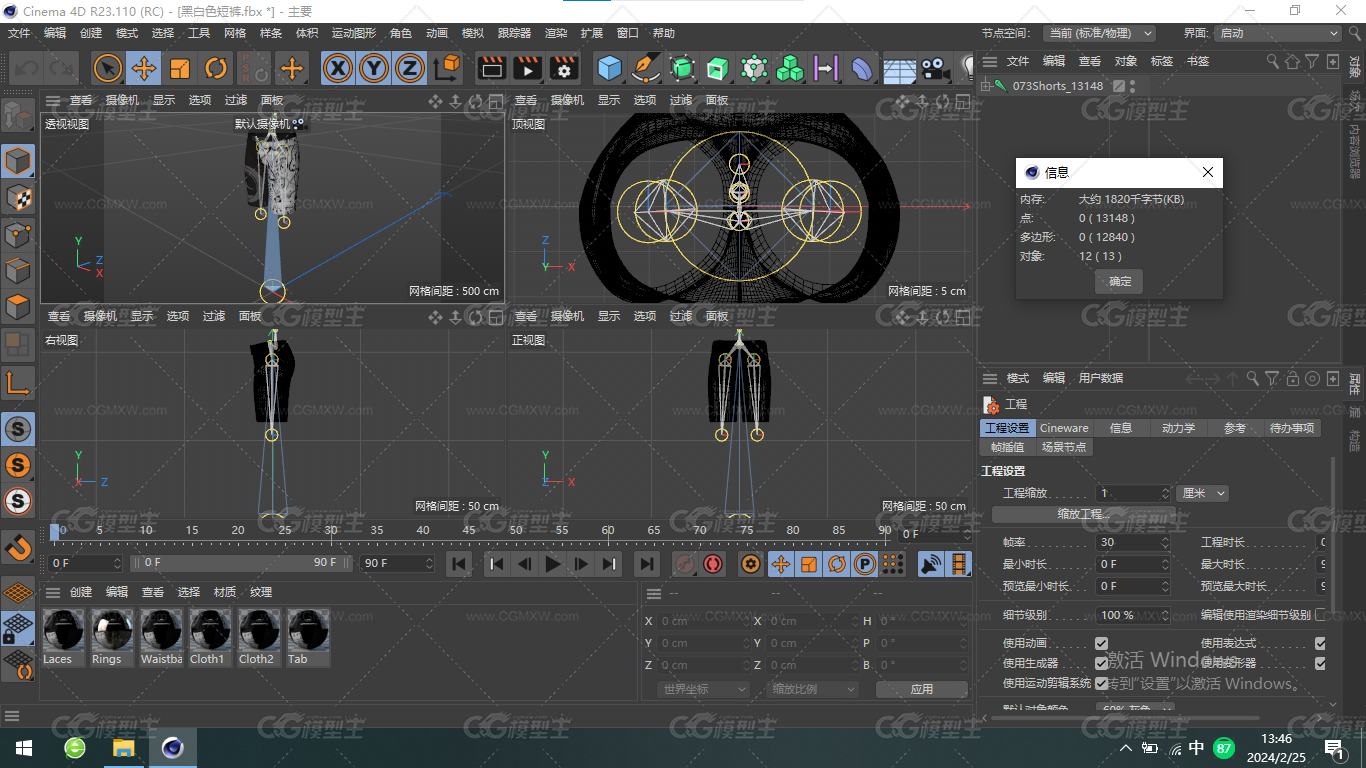Select the Live Selection arrow tool
This screenshot has width=1366, height=768.
tap(108, 68)
